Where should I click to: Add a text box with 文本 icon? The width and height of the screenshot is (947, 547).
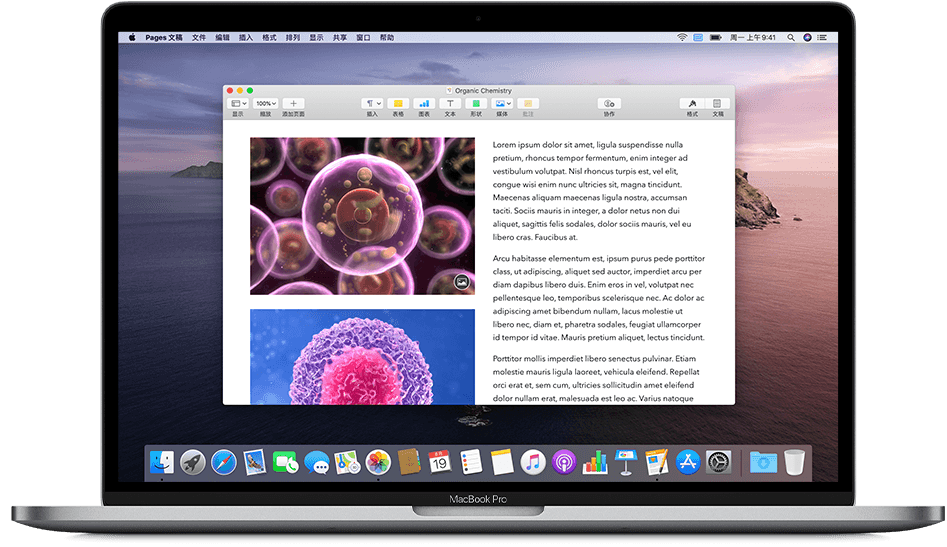450,104
